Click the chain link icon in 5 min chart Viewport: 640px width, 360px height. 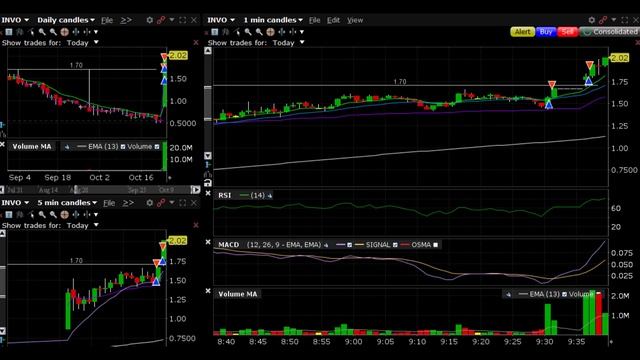pyautogui.click(x=161, y=202)
